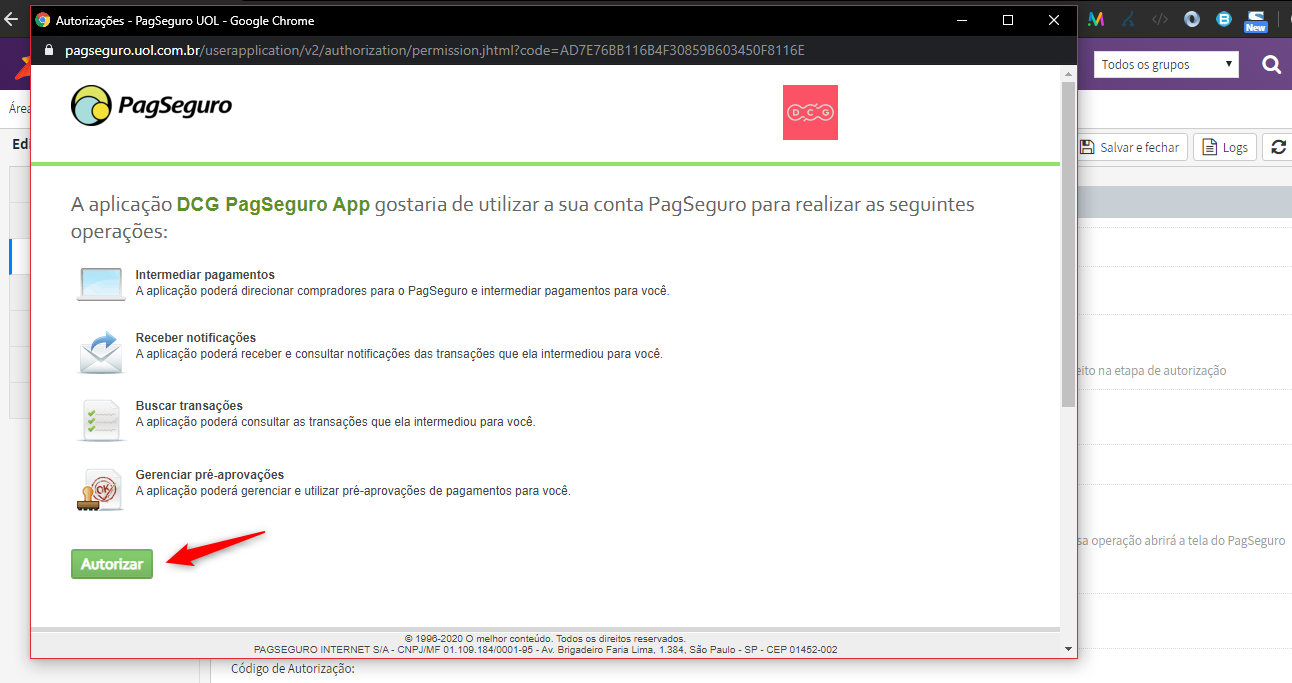
Task: Click the Gerenciar pré-aprovações heading
Action: pos(210,475)
